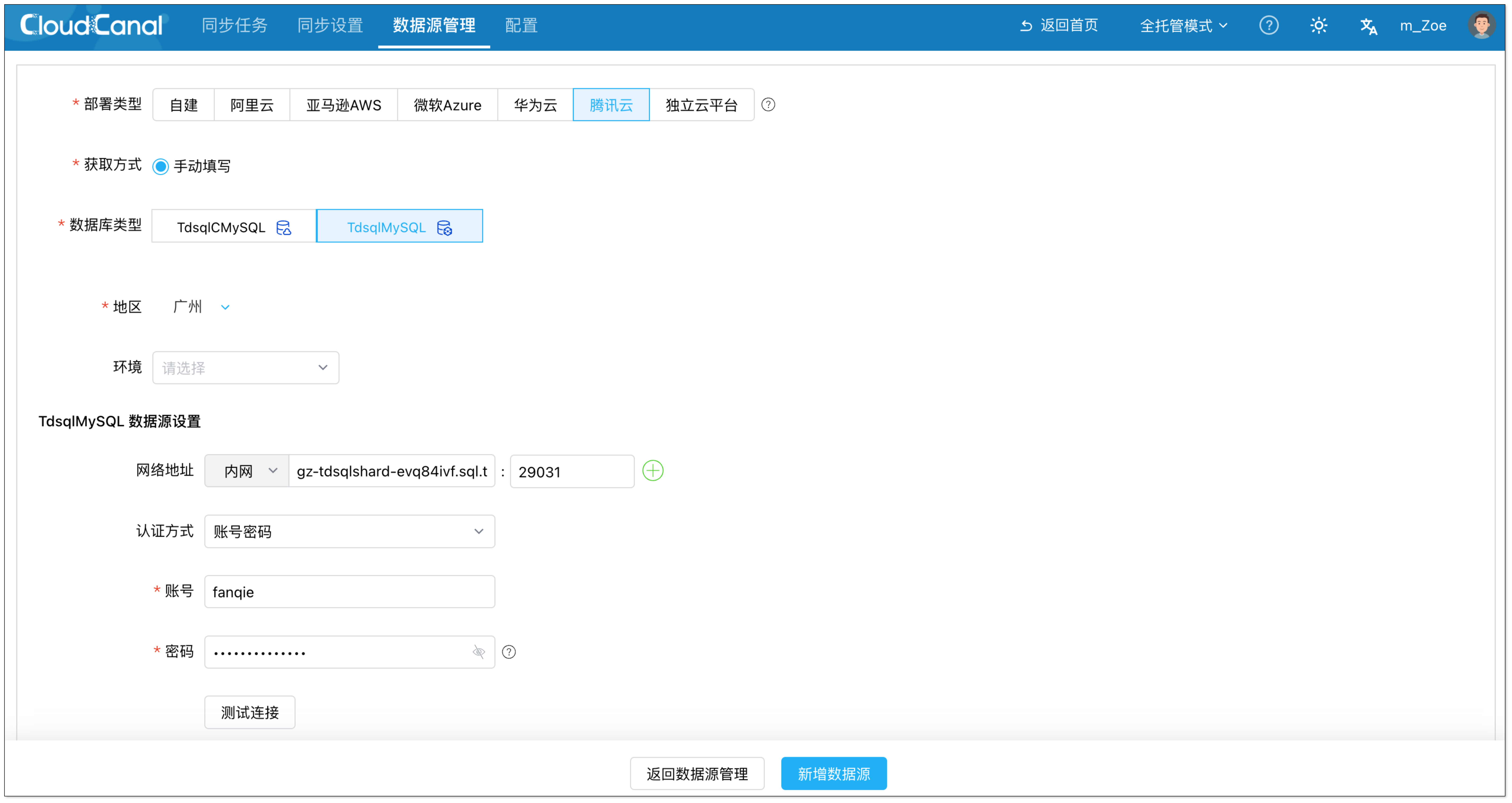Open the 配置 menu tab
1512x803 pixels.
coord(521,25)
